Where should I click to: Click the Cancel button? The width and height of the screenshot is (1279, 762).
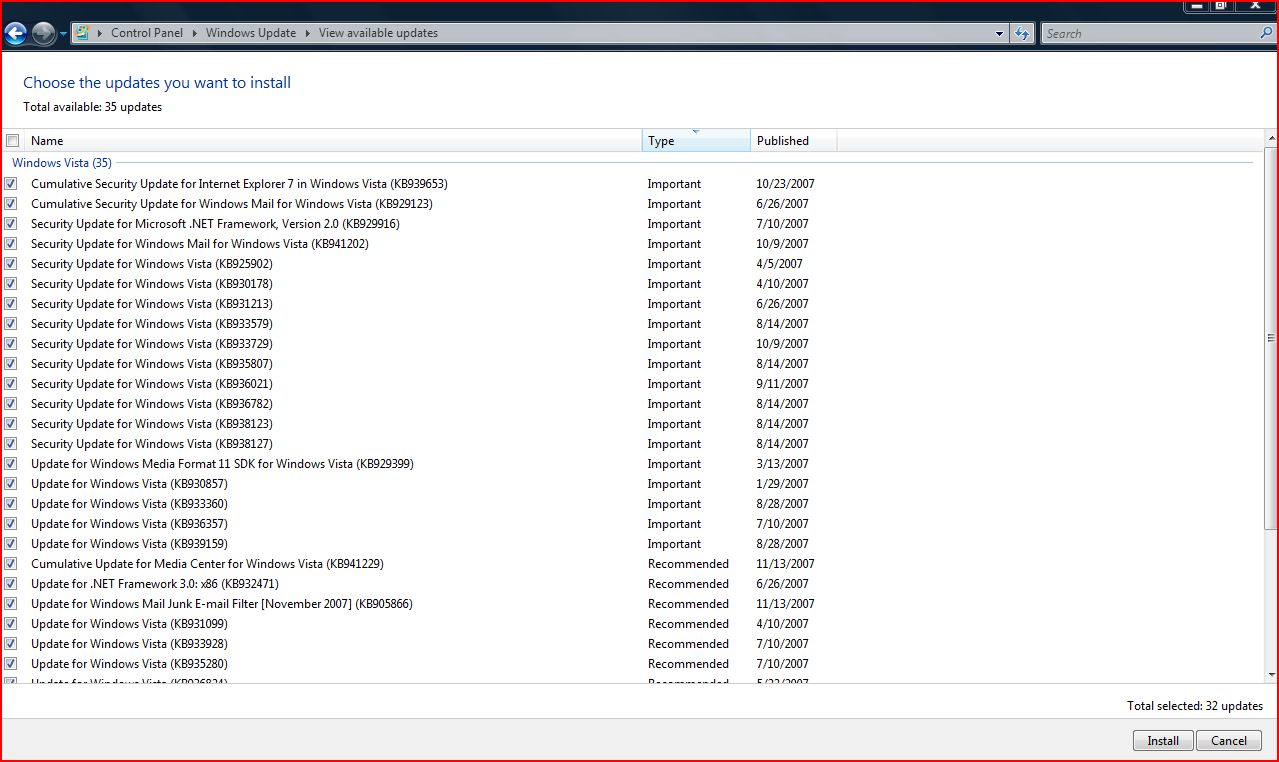point(1229,741)
